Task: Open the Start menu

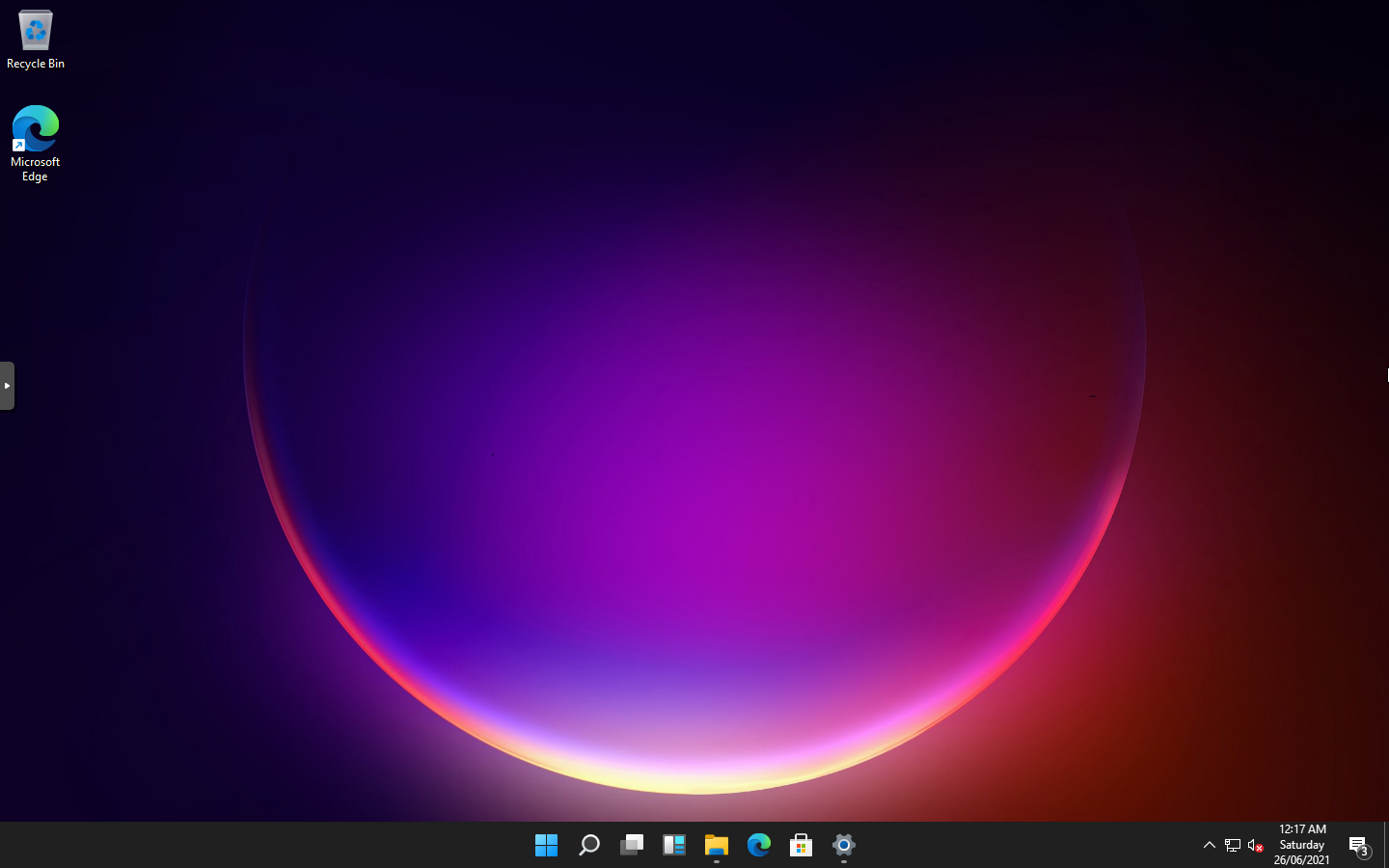Action: (x=546, y=845)
